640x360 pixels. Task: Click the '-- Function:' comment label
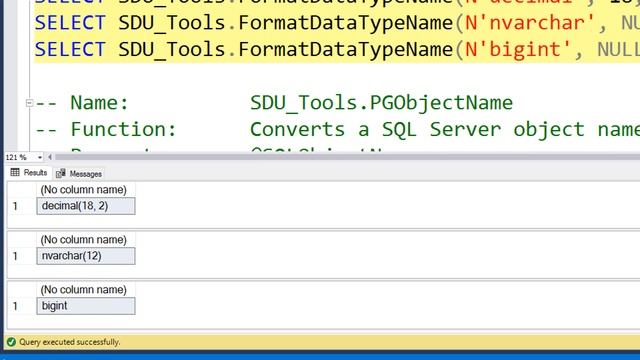point(106,130)
